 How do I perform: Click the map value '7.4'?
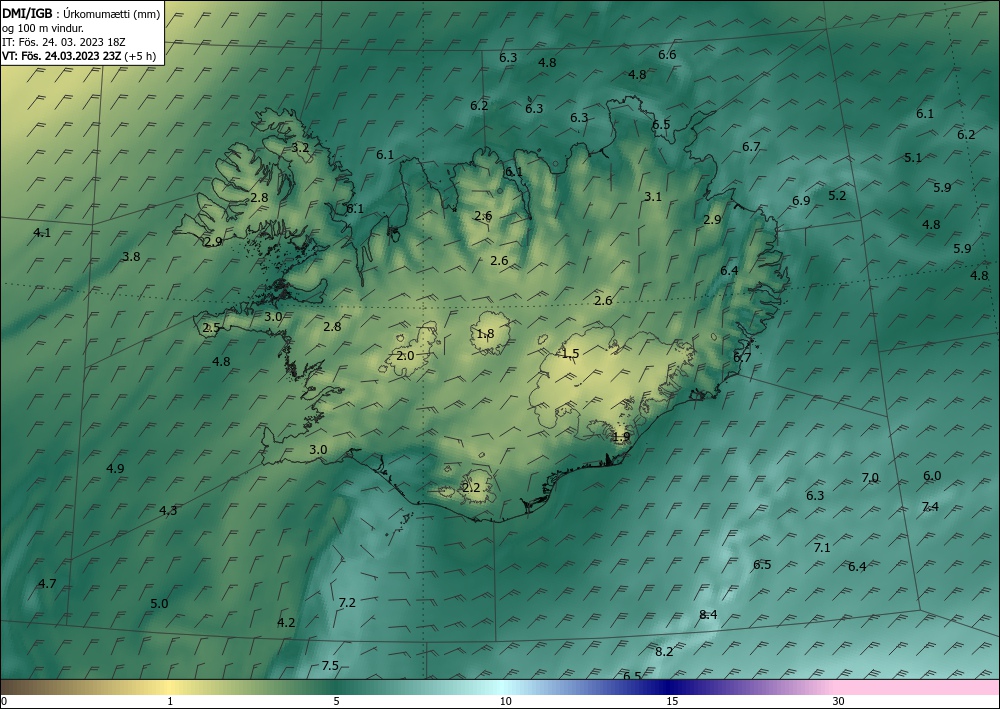coord(930,506)
